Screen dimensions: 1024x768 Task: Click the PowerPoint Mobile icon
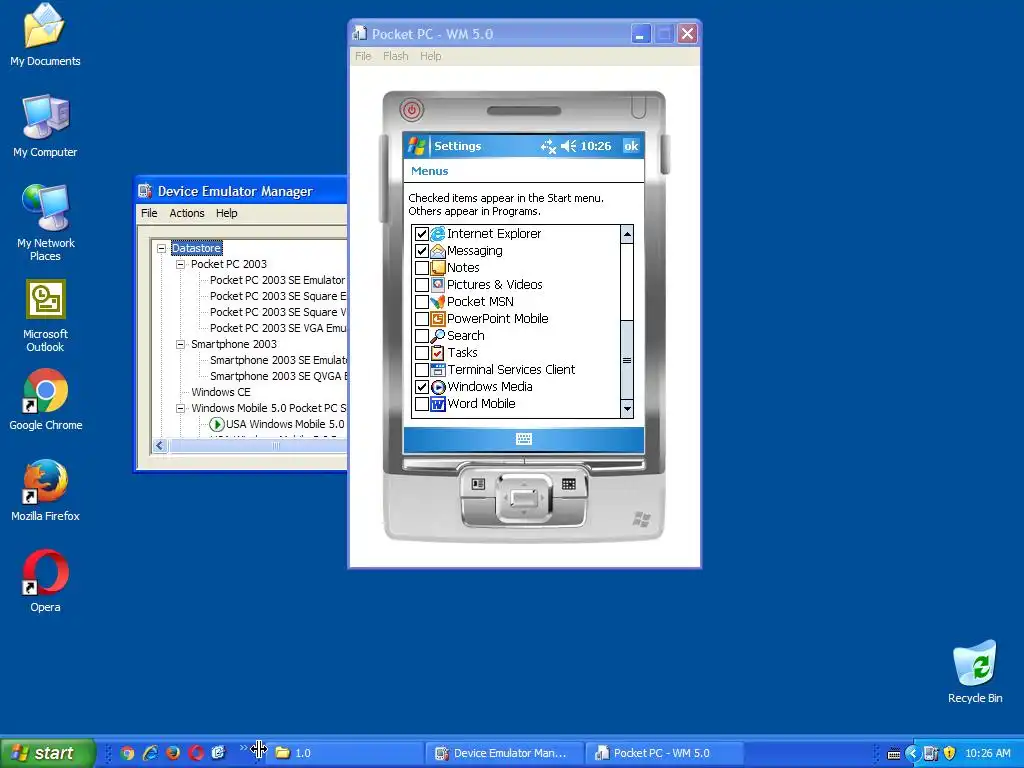(438, 319)
